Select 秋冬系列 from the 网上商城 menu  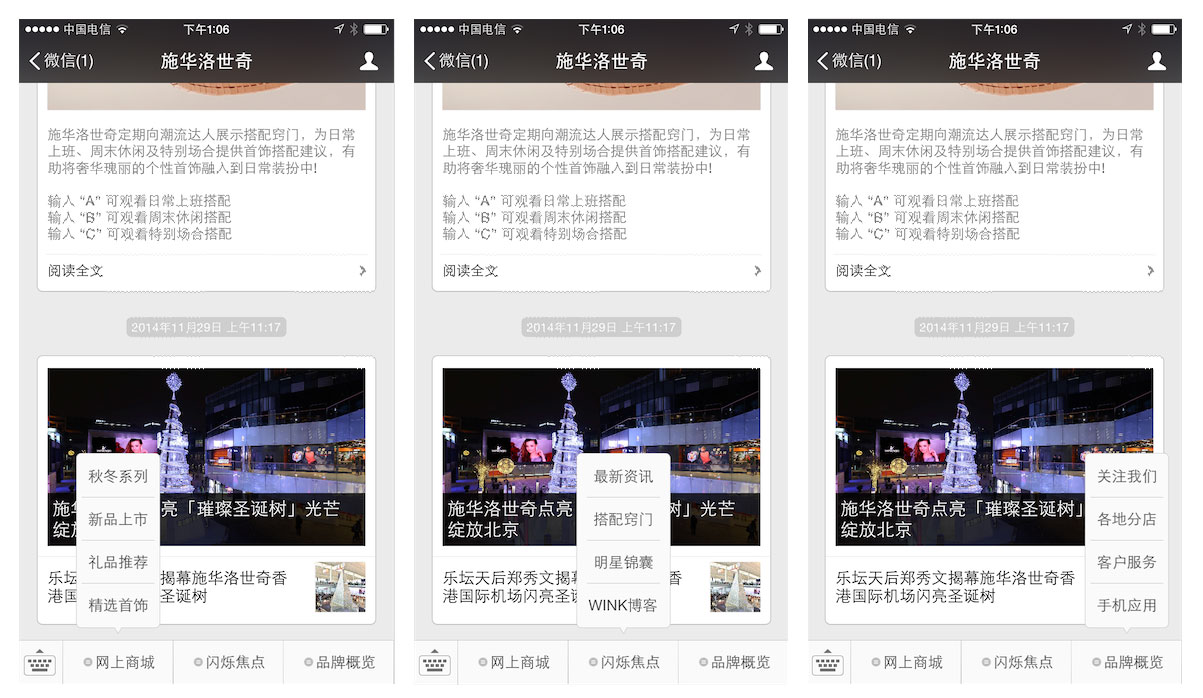(118, 476)
